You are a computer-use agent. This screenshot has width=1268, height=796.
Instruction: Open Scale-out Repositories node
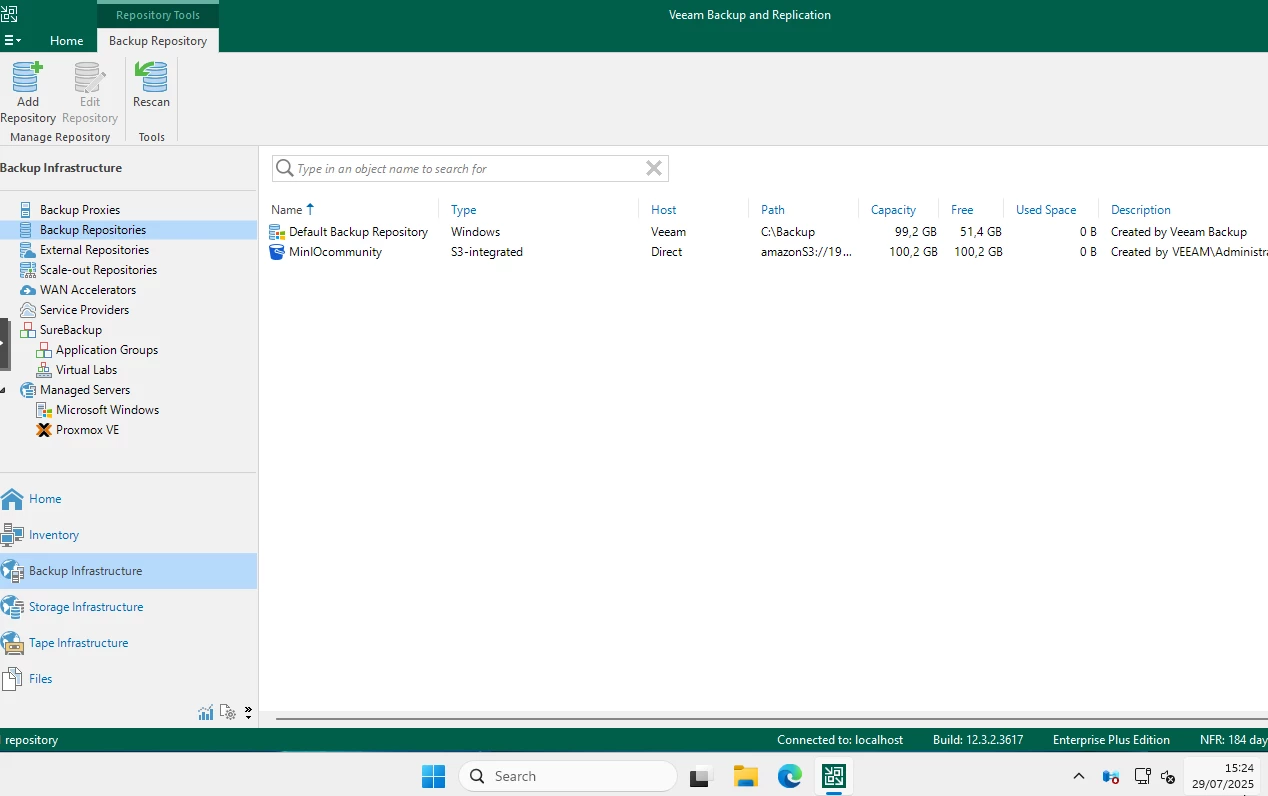[x=98, y=270]
